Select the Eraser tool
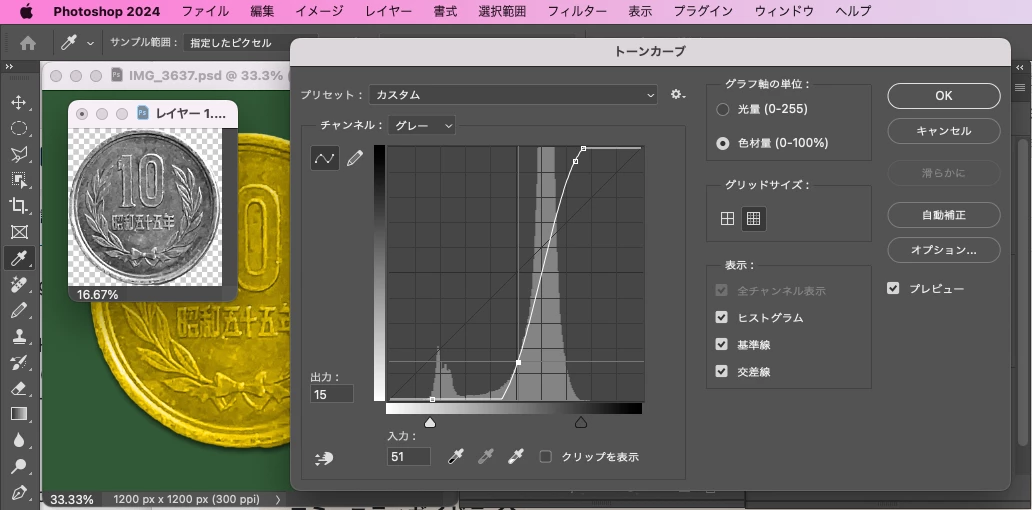Viewport: 1032px width, 510px height. pyautogui.click(x=18, y=388)
